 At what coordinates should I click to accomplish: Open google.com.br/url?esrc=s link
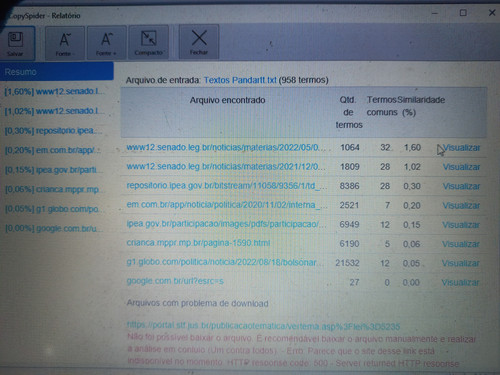coord(175,281)
